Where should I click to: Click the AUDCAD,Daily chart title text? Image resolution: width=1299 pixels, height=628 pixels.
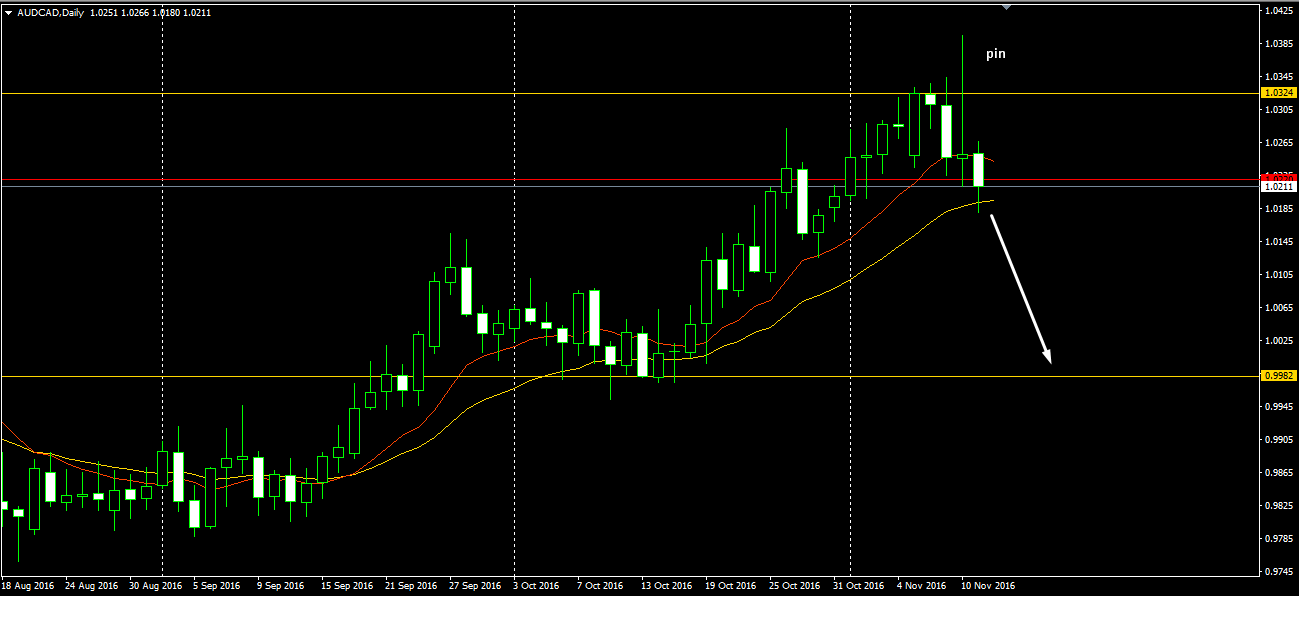point(51,13)
